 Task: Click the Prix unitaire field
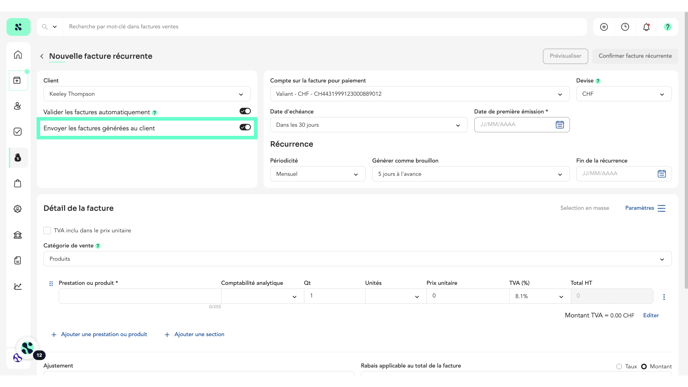pos(468,296)
